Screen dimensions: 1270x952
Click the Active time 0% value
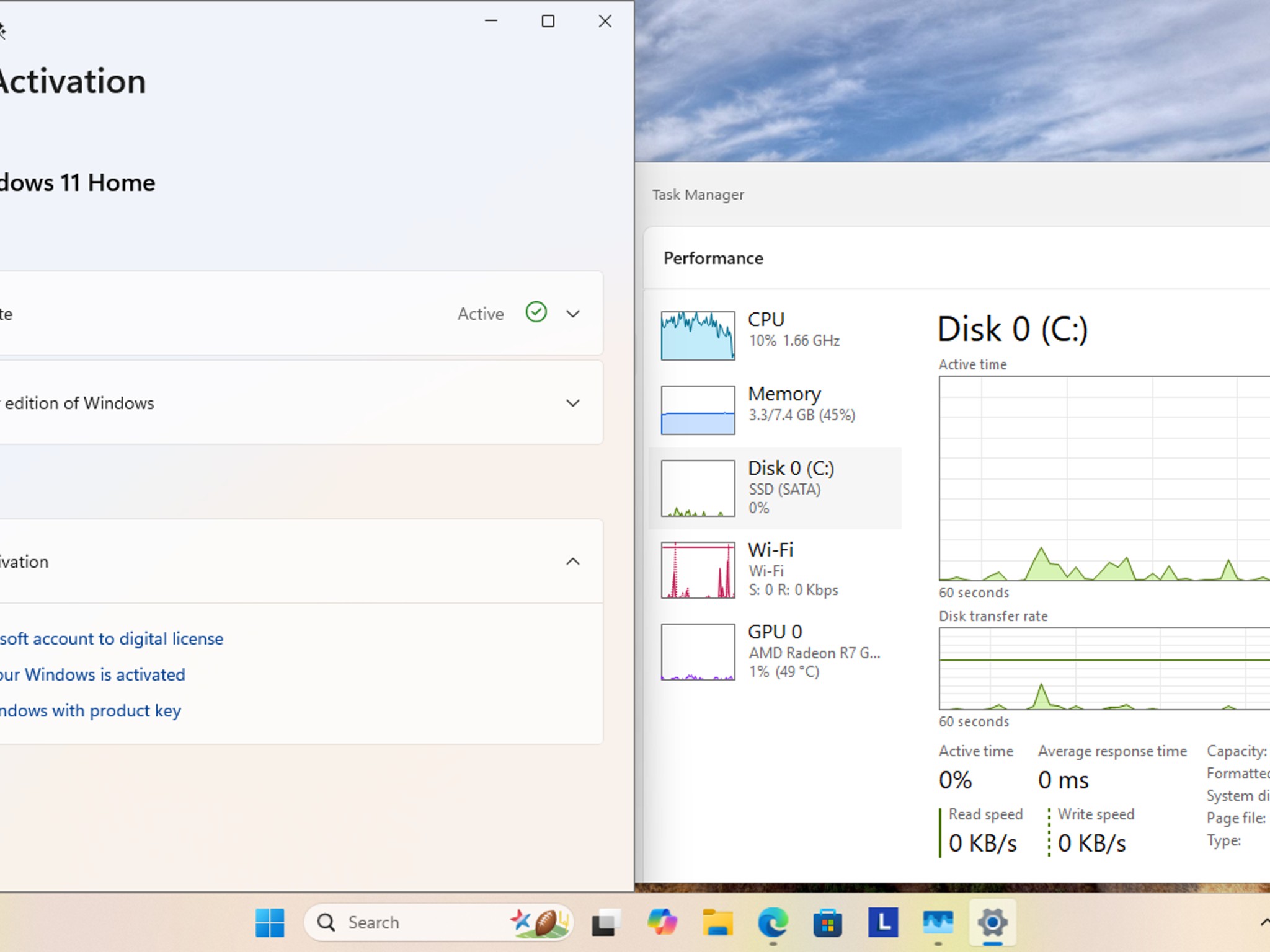tap(956, 780)
